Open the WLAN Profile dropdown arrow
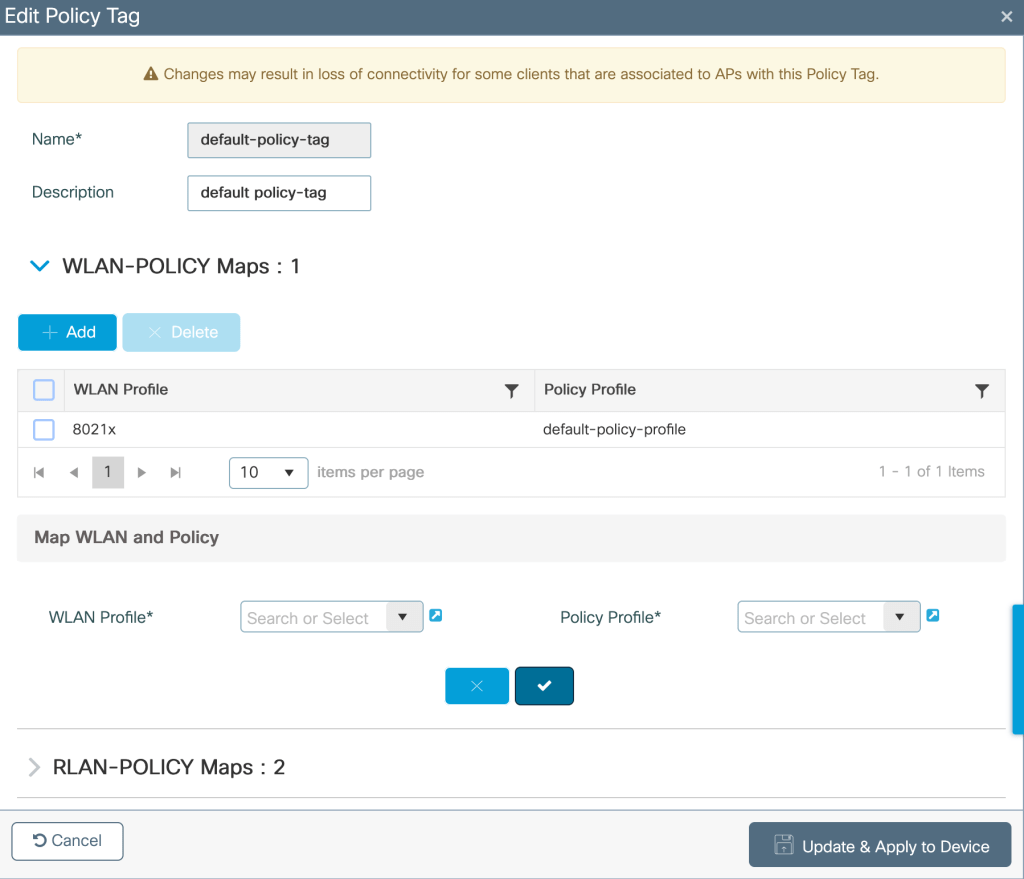 coord(403,617)
